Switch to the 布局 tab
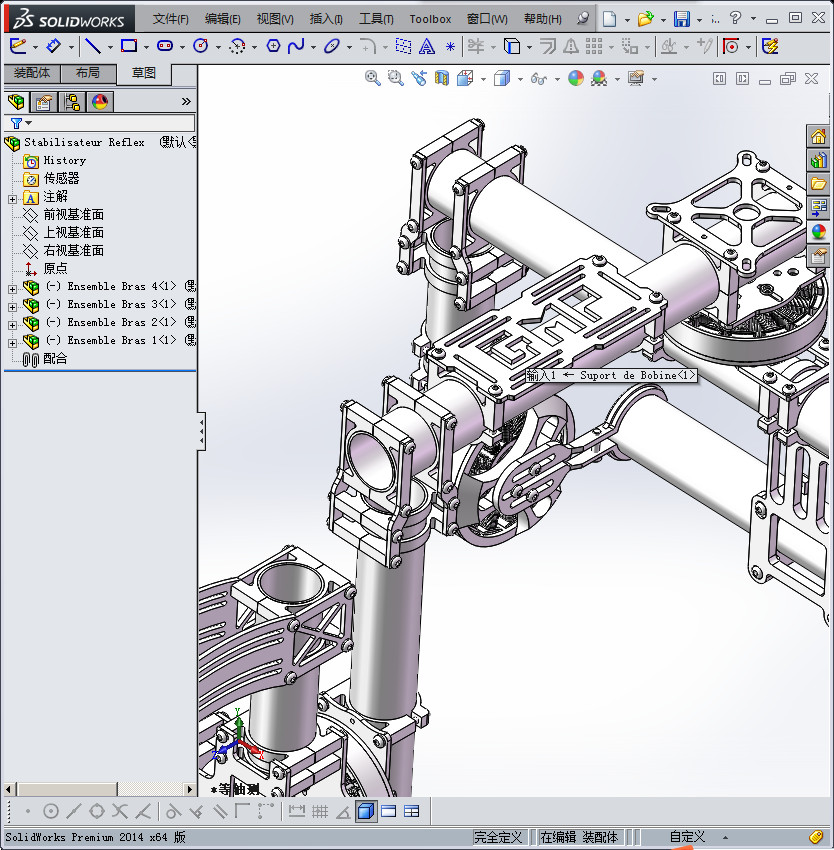Screen dimensions: 834x850 88,73
